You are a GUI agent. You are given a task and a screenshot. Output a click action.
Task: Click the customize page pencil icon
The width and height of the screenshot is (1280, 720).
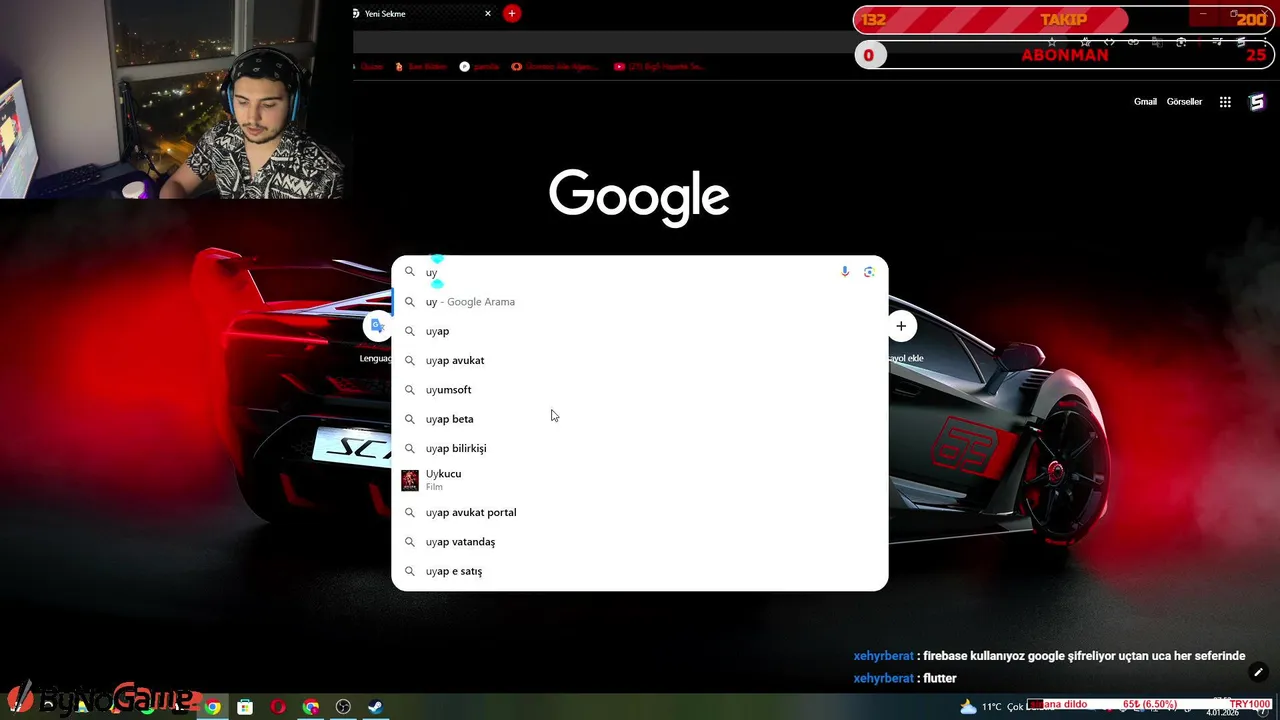coord(1259,672)
